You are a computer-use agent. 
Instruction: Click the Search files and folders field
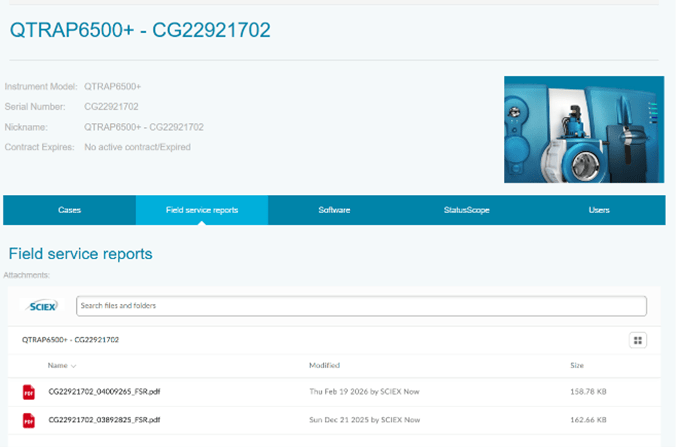pos(361,306)
